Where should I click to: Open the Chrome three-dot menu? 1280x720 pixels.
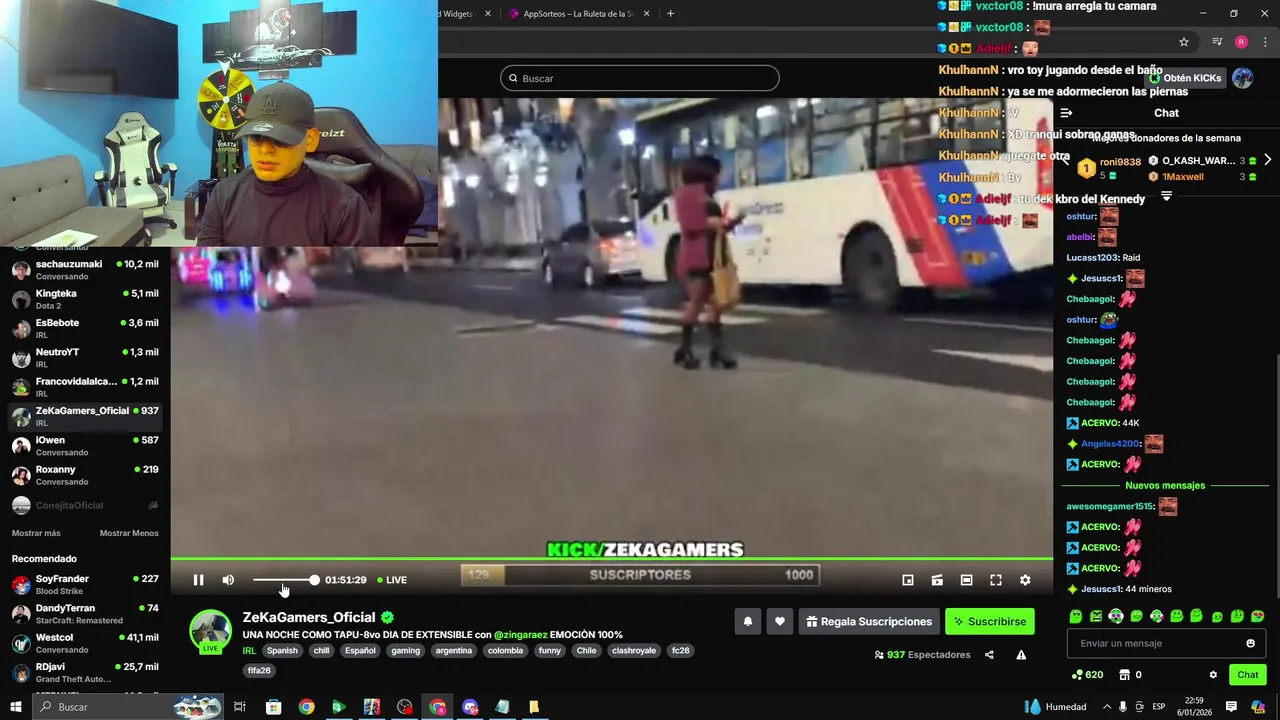pyautogui.click(x=1265, y=42)
